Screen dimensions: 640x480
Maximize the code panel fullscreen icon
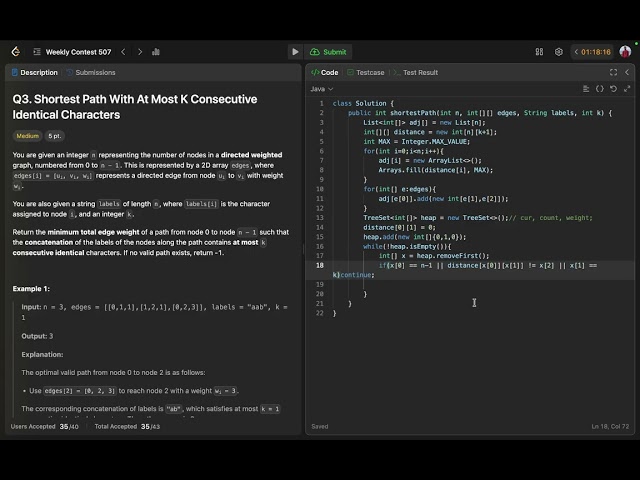click(613, 72)
